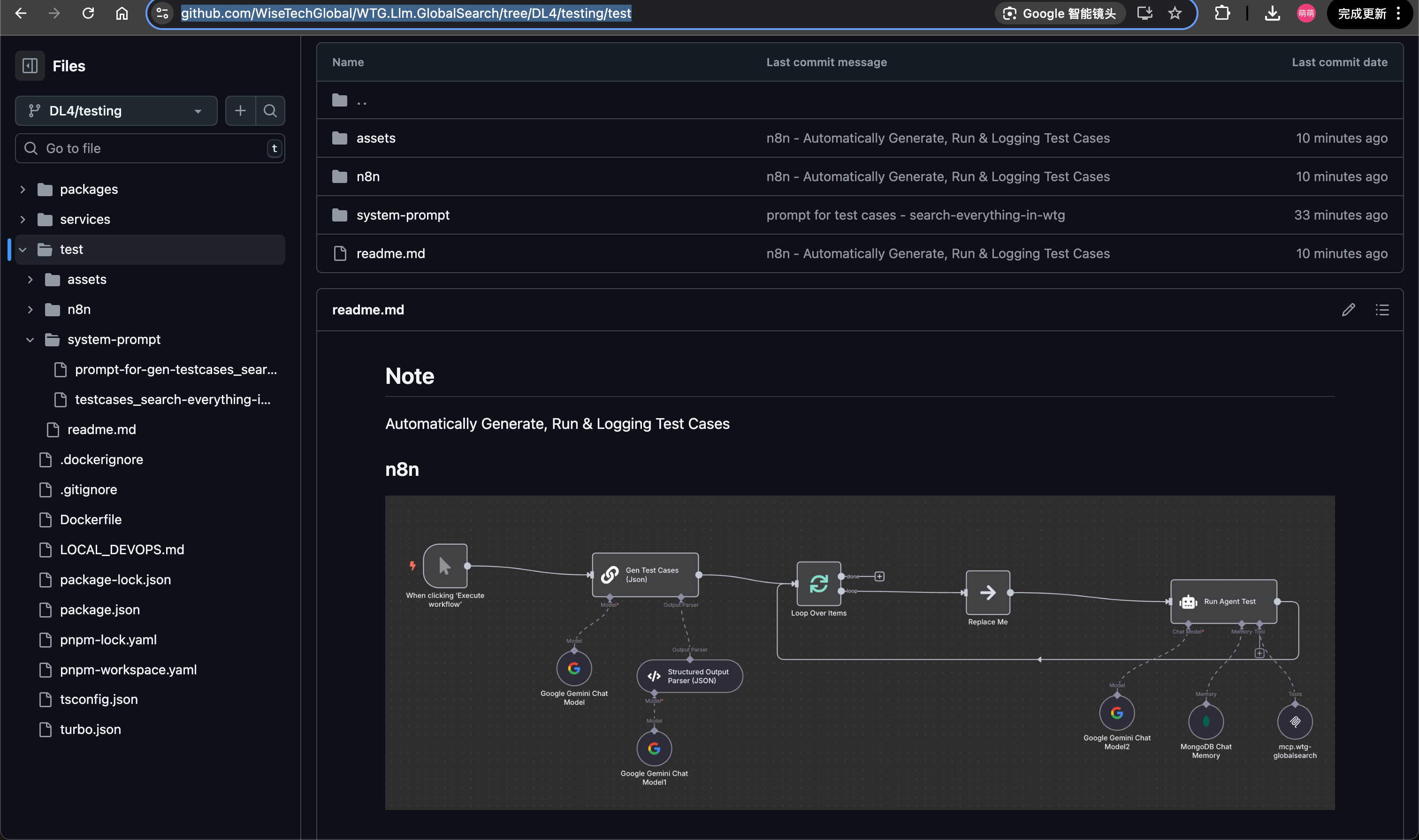
Task: Click the Name column header
Action: point(348,62)
